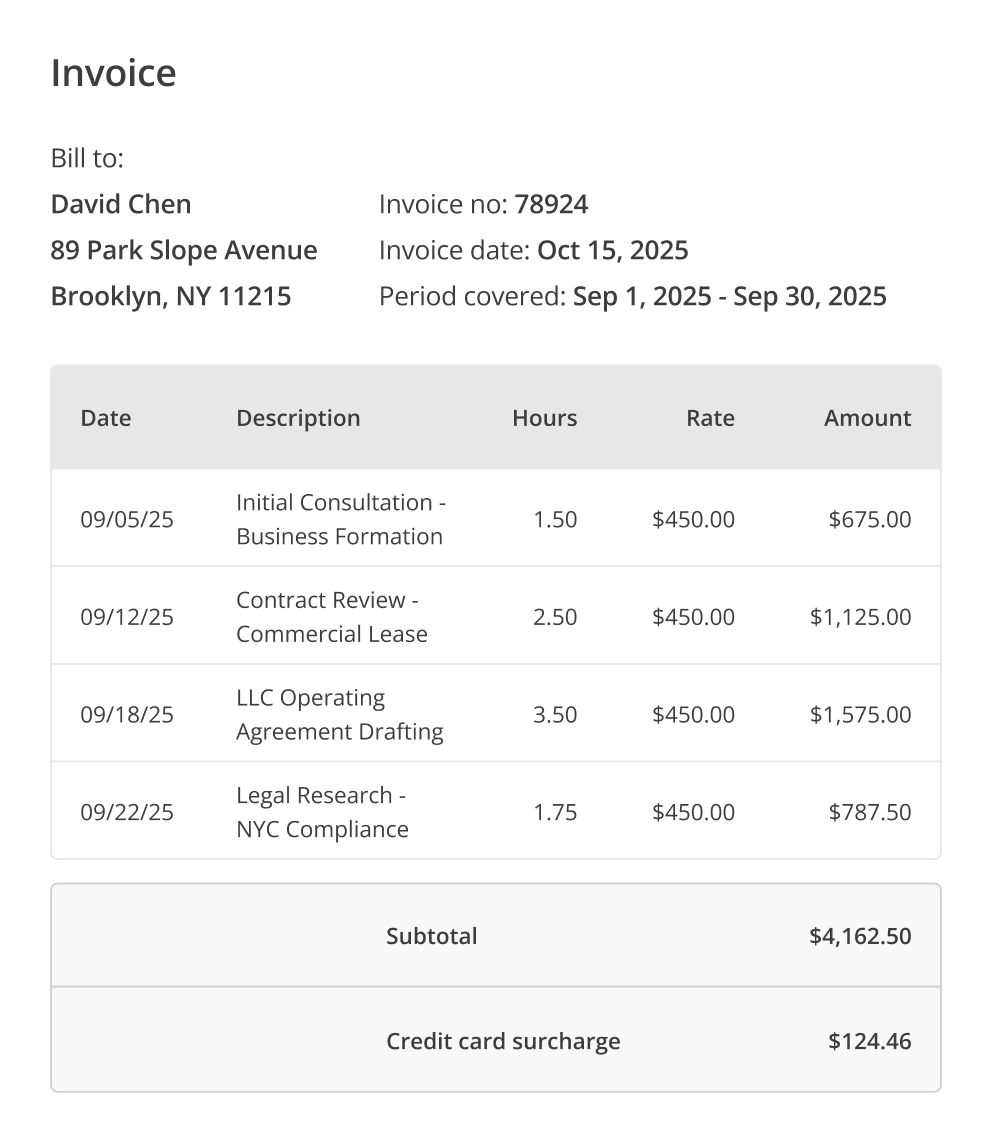Click the $1,575.00 amount cell

pos(860,714)
